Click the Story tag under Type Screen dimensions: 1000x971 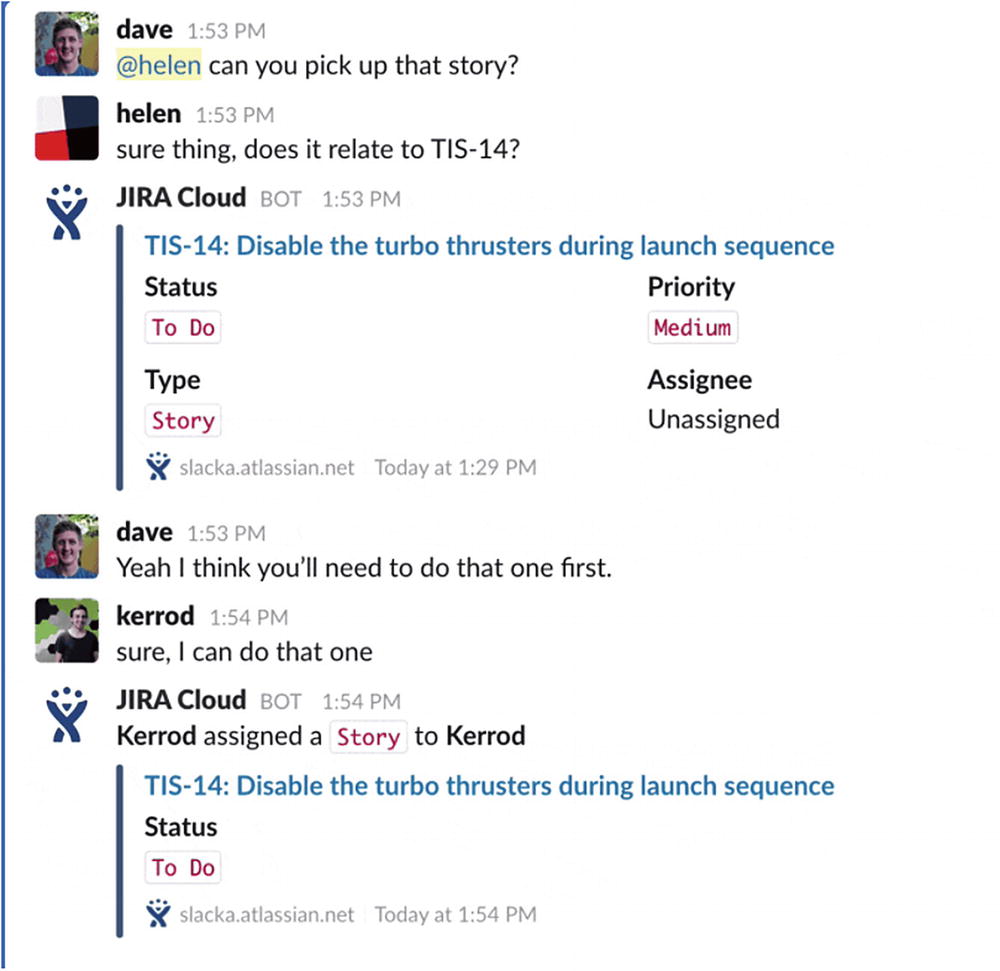(x=182, y=421)
